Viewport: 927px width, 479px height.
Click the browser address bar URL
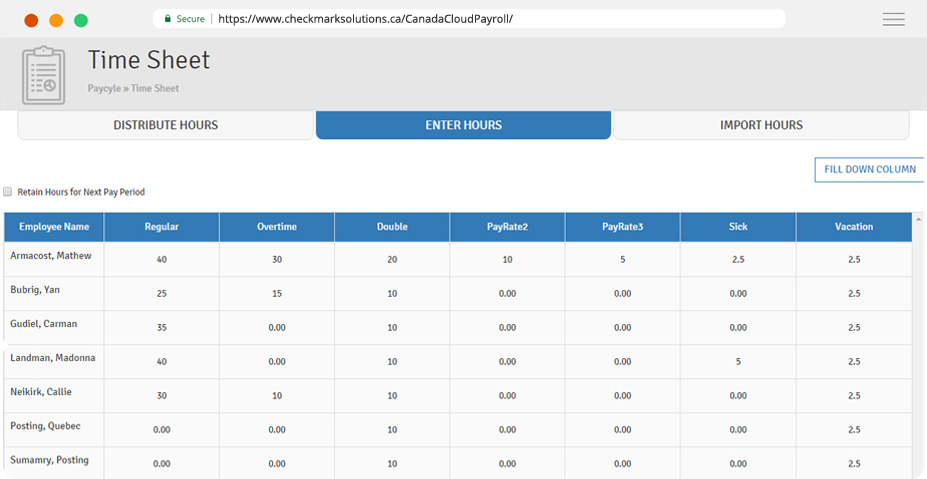[365, 19]
